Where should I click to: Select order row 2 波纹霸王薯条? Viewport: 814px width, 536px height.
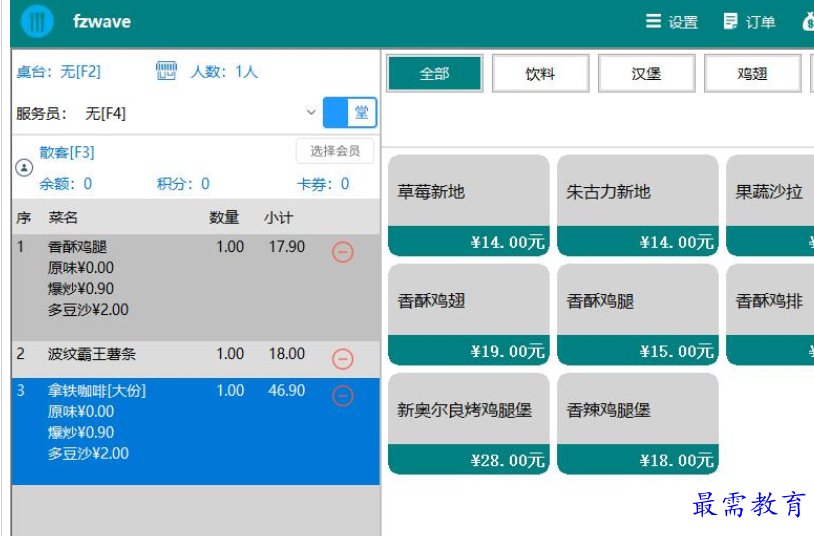click(x=196, y=359)
